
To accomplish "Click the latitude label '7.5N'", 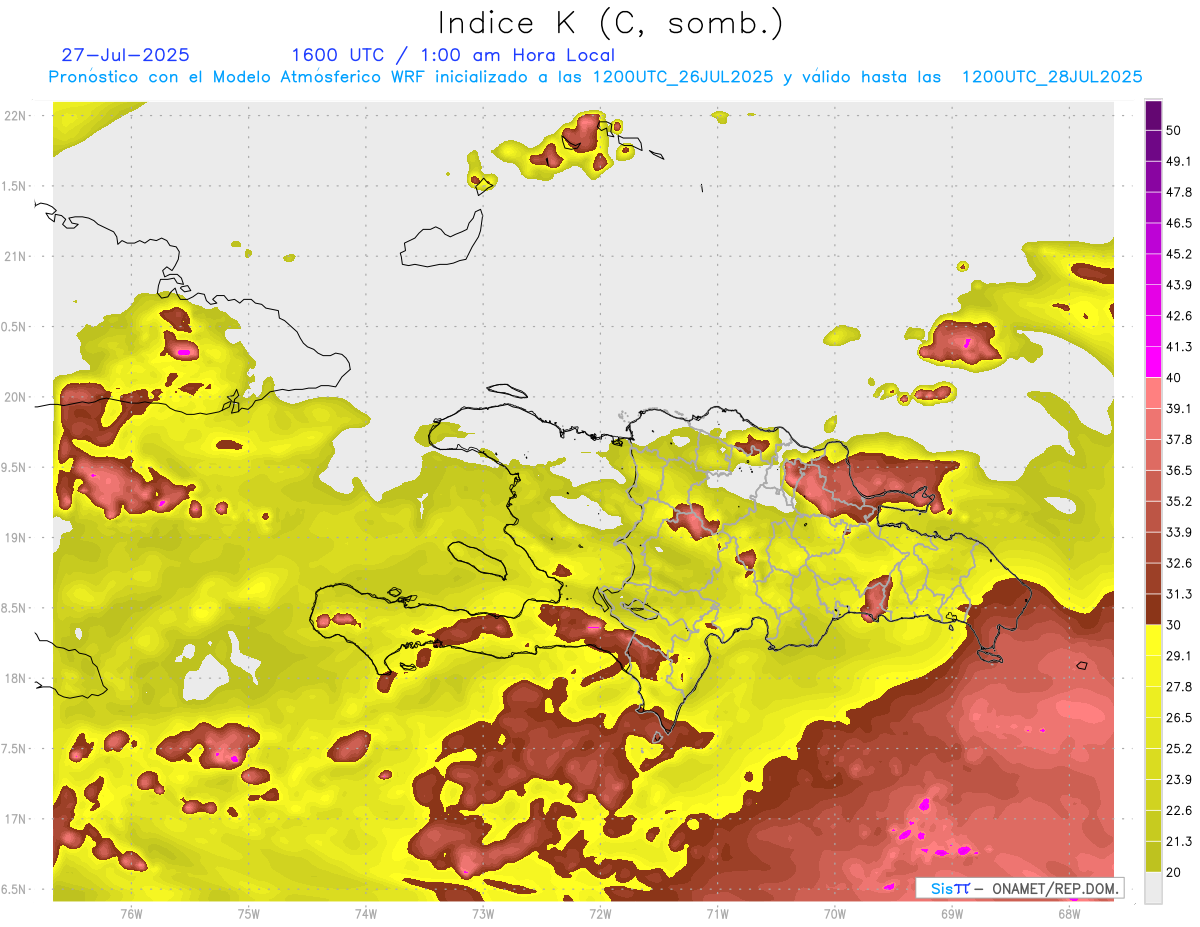I will [15, 749].
